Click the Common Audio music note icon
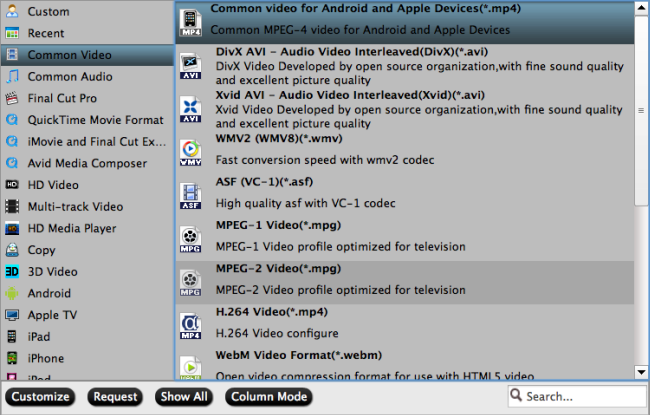The width and height of the screenshot is (650, 415). tap(12, 76)
